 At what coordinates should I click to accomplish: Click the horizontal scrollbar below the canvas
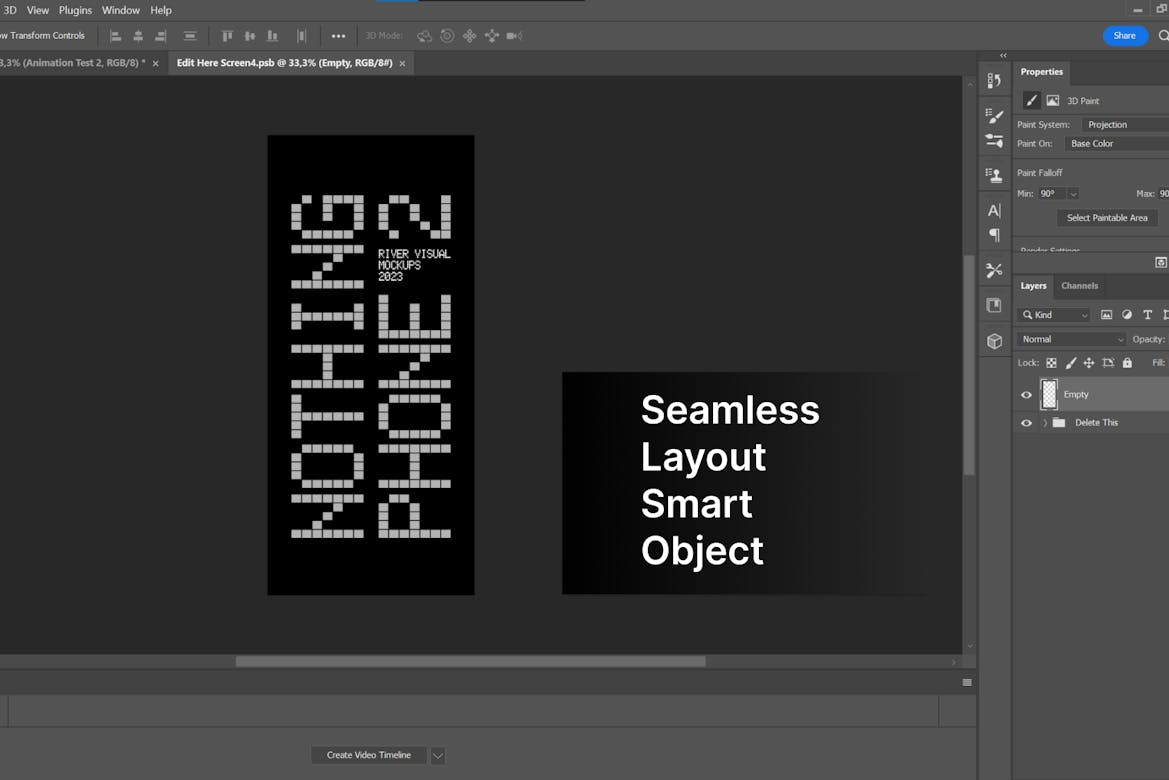tap(470, 661)
